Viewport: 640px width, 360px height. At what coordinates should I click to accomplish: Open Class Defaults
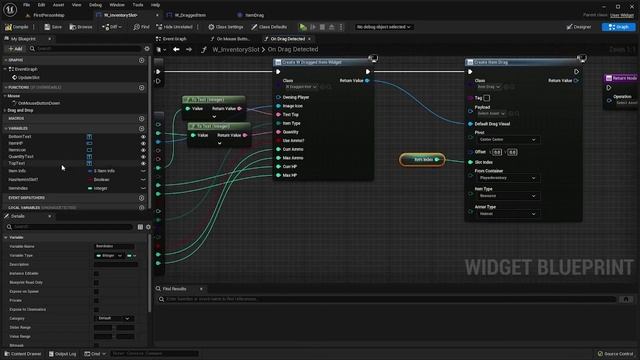pyautogui.click(x=269, y=27)
